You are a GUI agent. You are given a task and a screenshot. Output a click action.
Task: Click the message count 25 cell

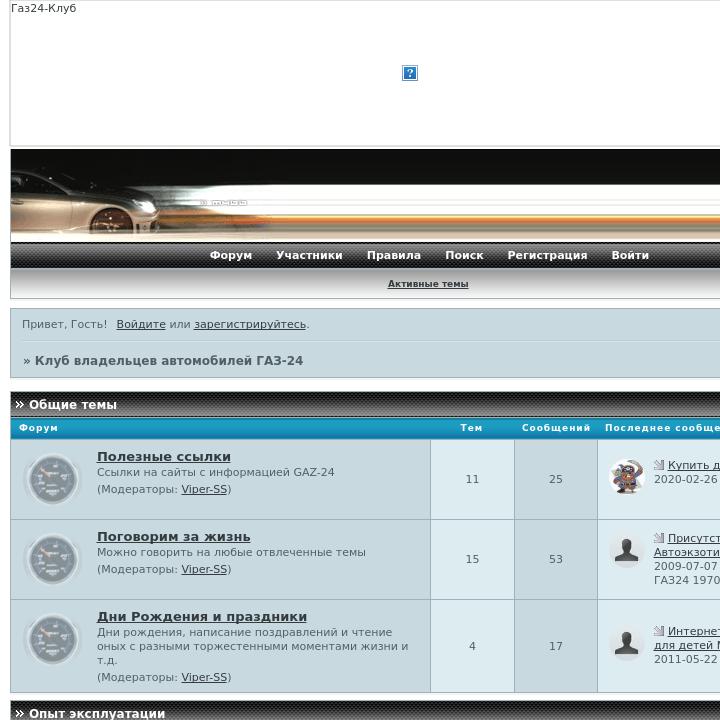(x=556, y=479)
